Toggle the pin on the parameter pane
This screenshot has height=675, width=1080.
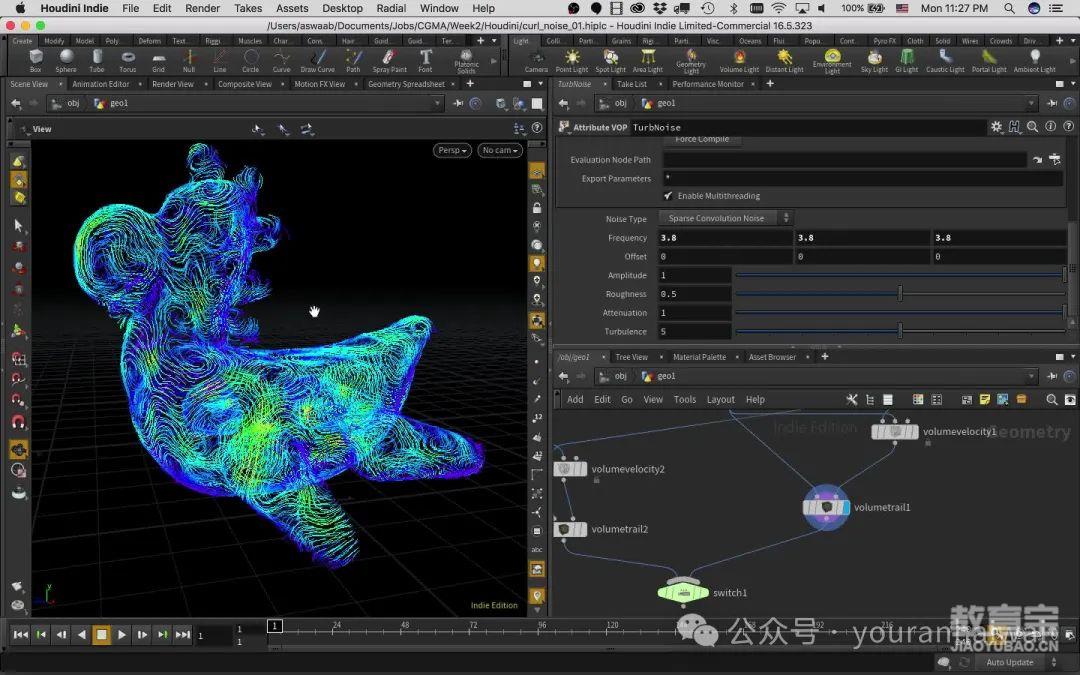point(1052,103)
